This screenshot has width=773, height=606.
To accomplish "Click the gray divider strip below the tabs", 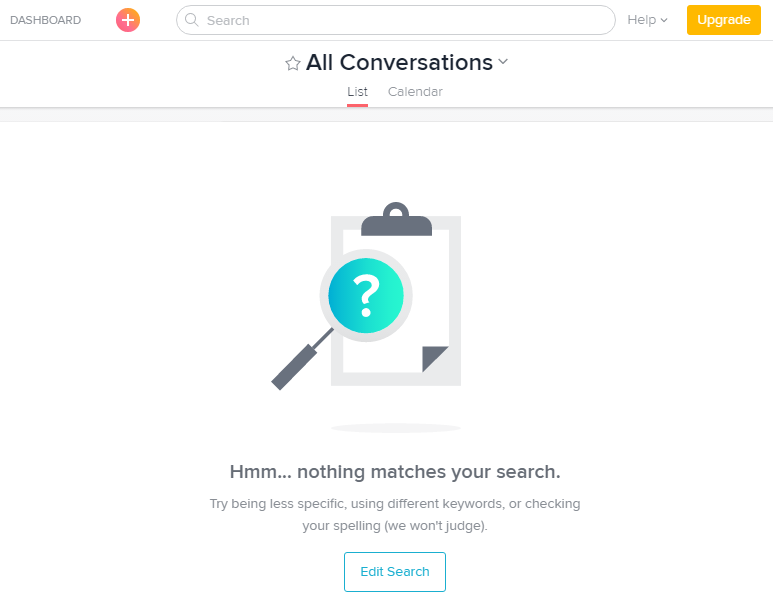I will pyautogui.click(x=386, y=115).
